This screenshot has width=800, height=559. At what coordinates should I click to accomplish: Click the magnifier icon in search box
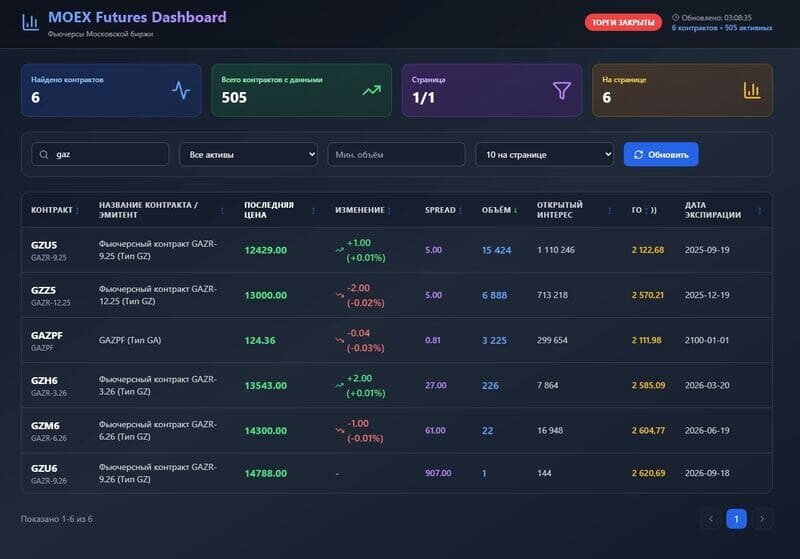[44, 155]
